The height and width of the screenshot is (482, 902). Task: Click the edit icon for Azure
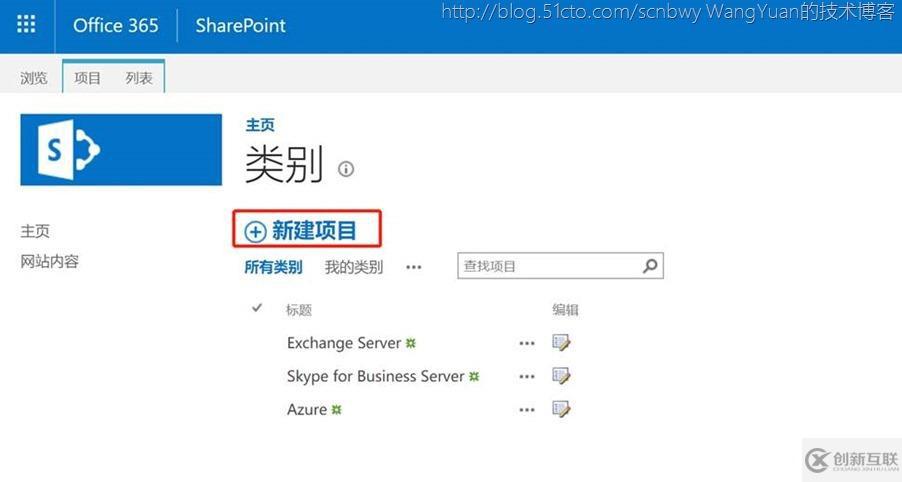point(561,410)
